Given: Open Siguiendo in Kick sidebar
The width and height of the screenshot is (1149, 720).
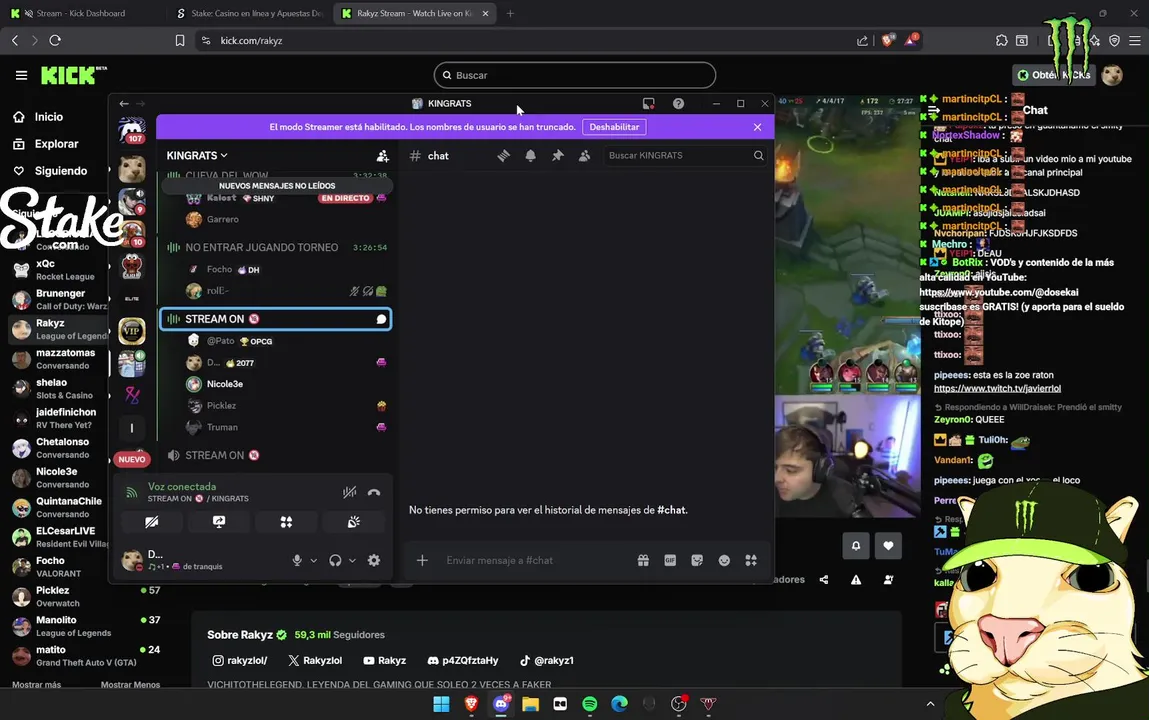Looking at the screenshot, I should point(60,171).
